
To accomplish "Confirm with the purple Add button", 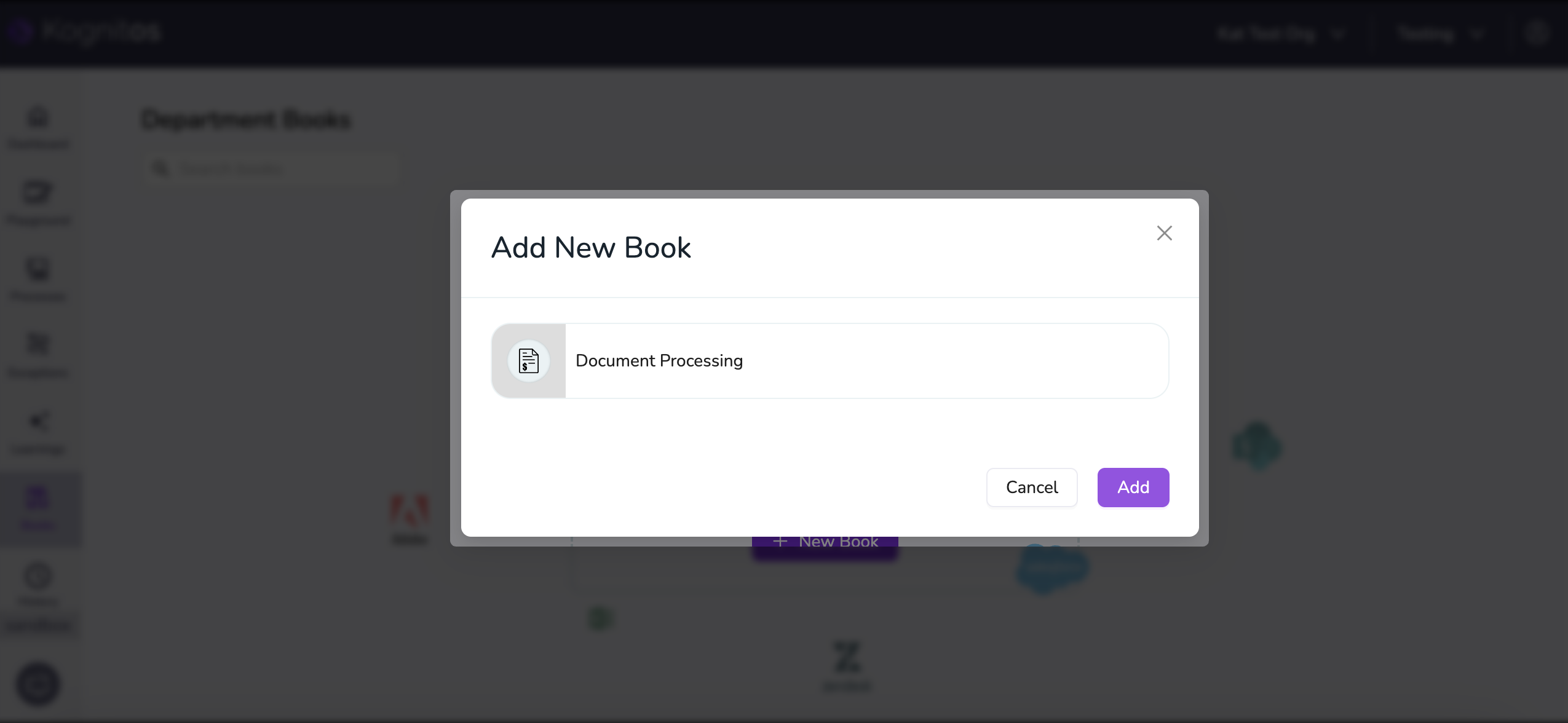I will pyautogui.click(x=1133, y=488).
